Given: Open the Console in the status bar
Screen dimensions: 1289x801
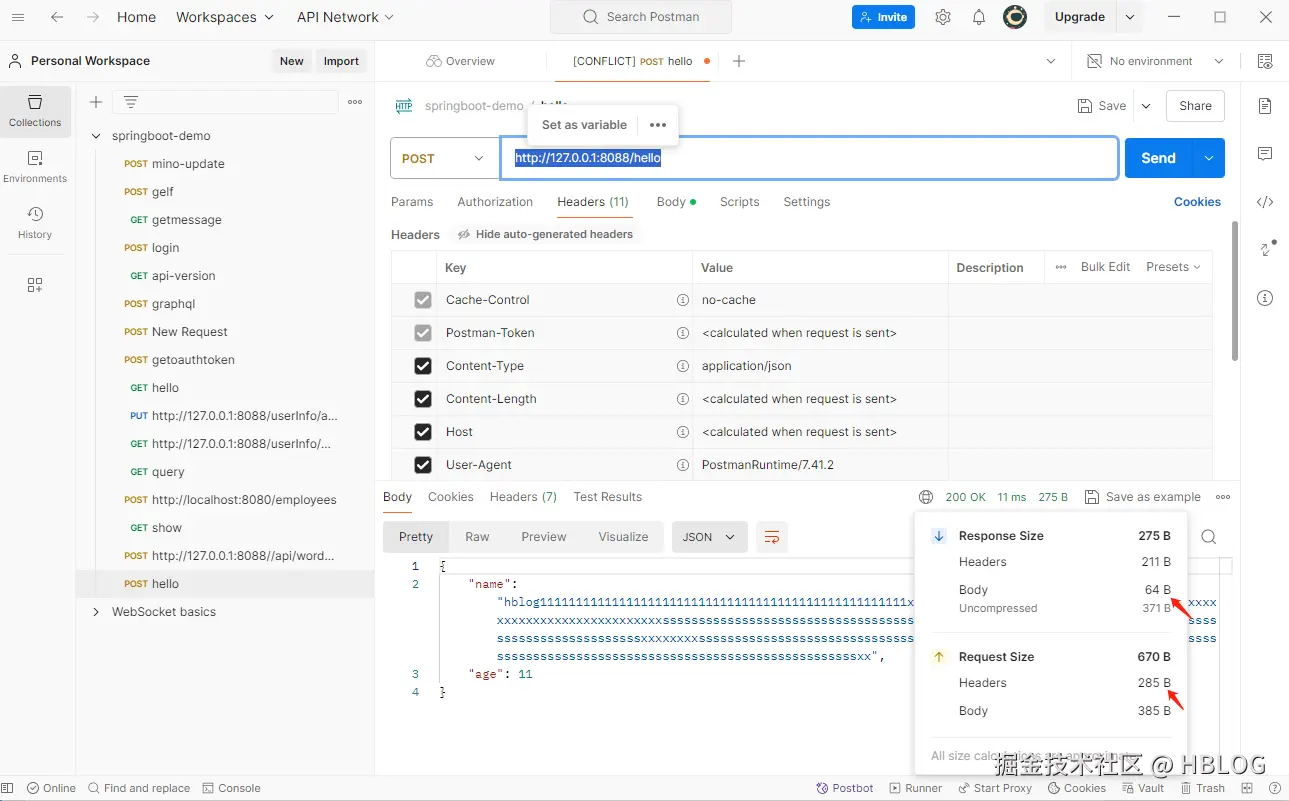Looking at the screenshot, I should tap(231, 788).
